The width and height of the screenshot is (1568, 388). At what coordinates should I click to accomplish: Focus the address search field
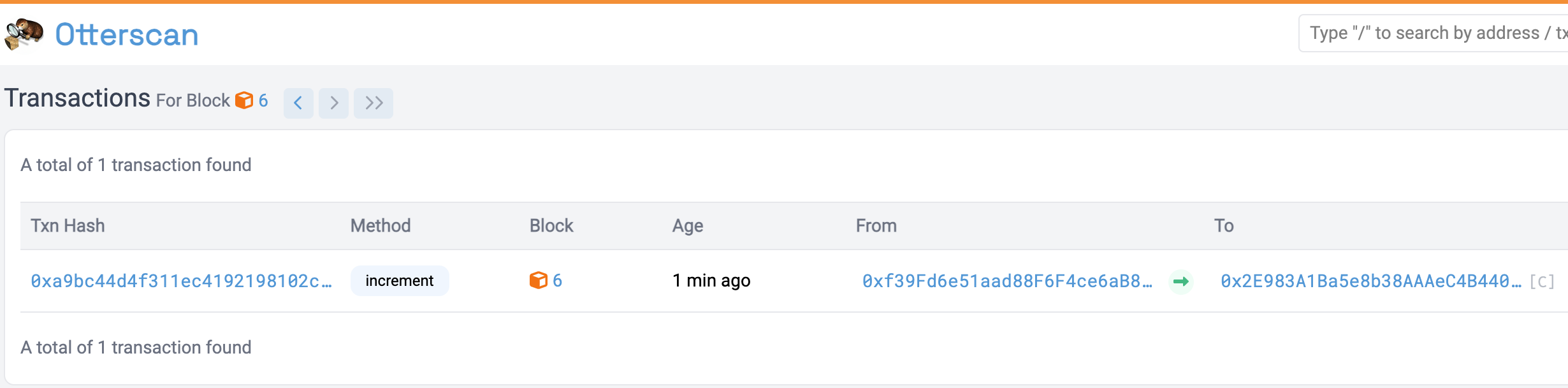[1433, 33]
